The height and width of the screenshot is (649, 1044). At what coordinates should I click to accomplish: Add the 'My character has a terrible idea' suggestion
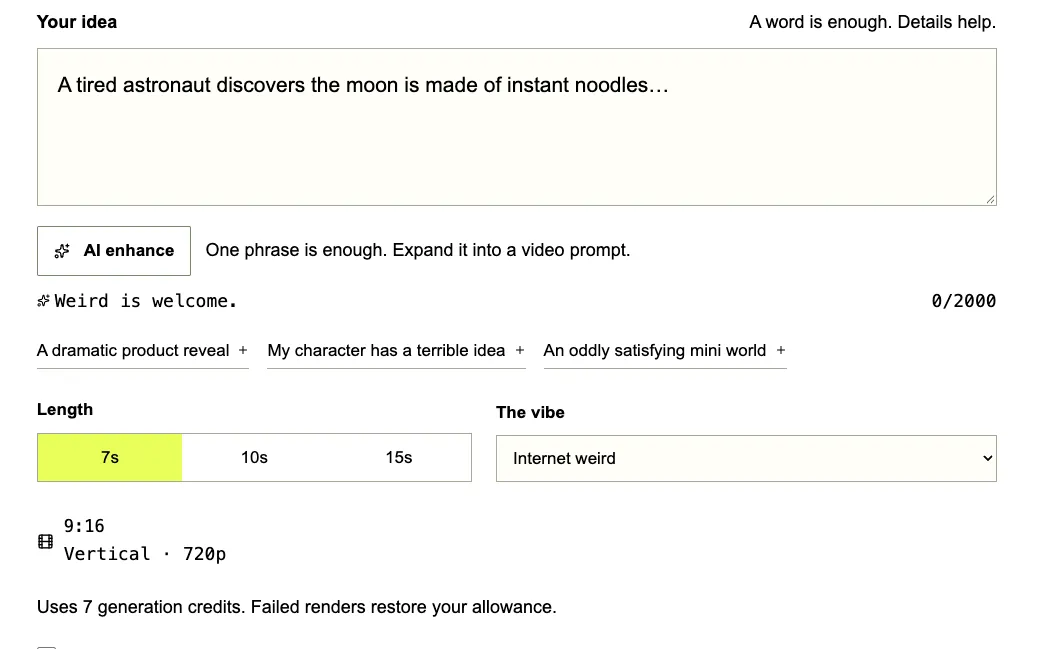tap(396, 351)
